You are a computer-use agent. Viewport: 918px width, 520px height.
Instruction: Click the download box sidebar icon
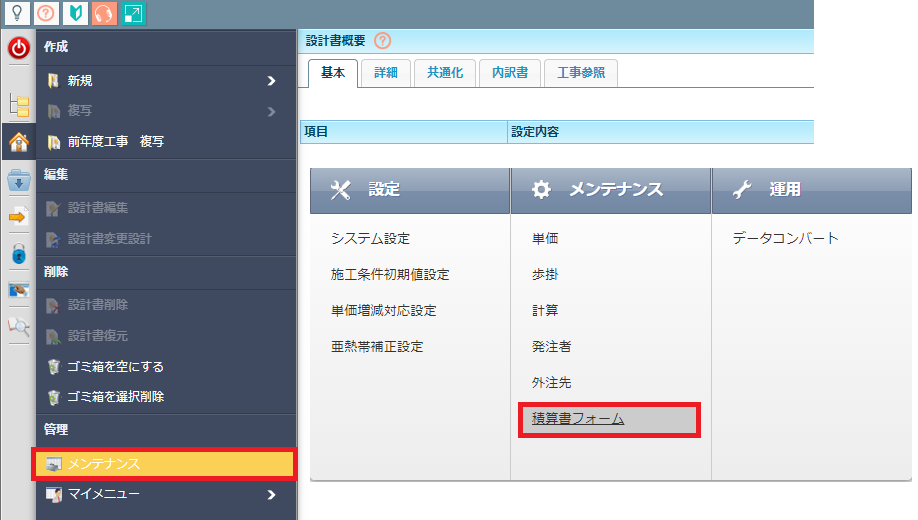19,180
